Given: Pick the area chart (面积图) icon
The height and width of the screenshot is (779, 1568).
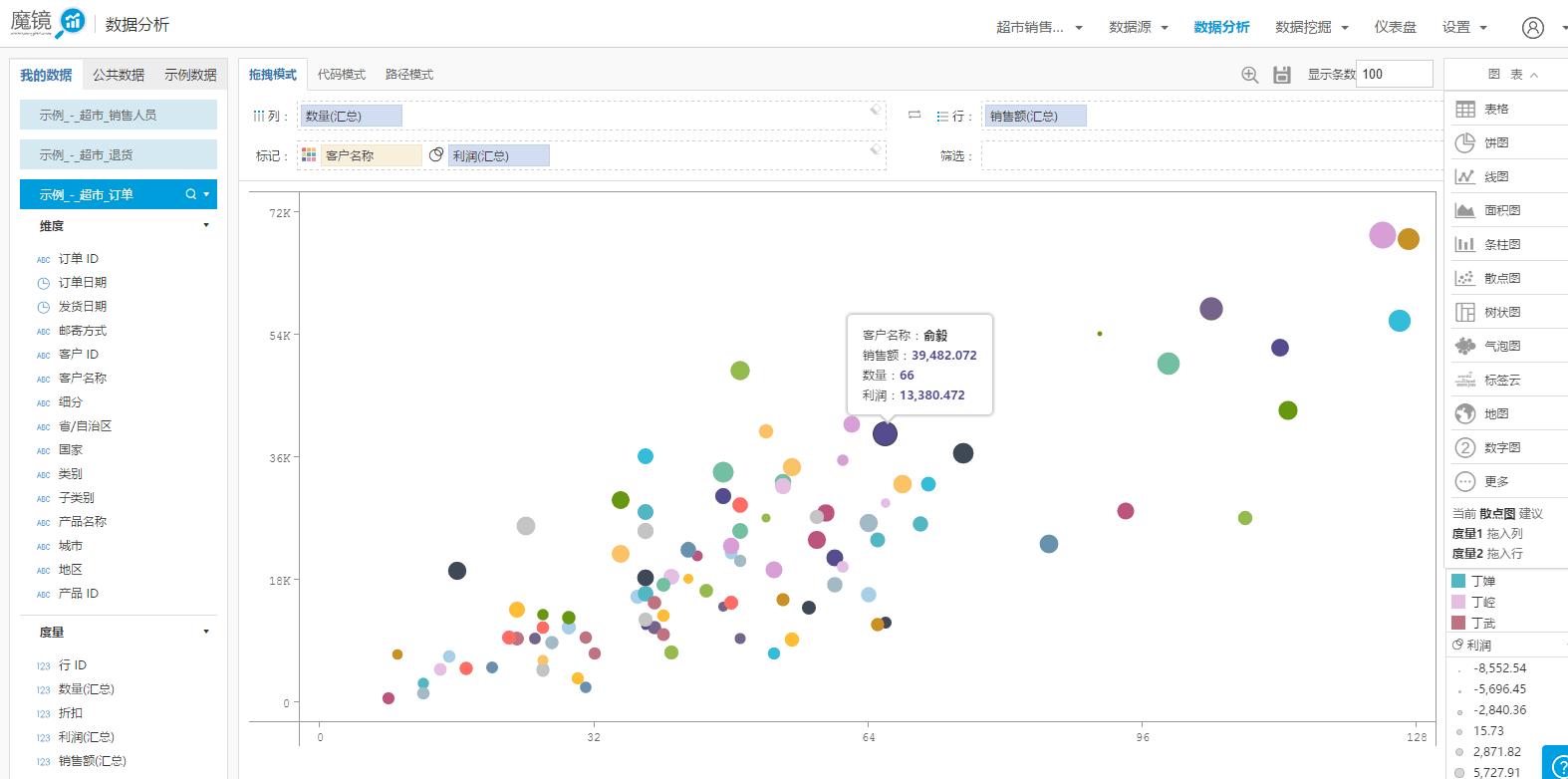Looking at the screenshot, I should tap(1465, 211).
